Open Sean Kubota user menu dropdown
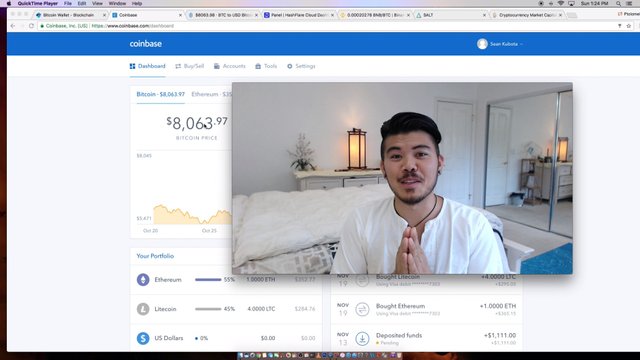 (500, 44)
